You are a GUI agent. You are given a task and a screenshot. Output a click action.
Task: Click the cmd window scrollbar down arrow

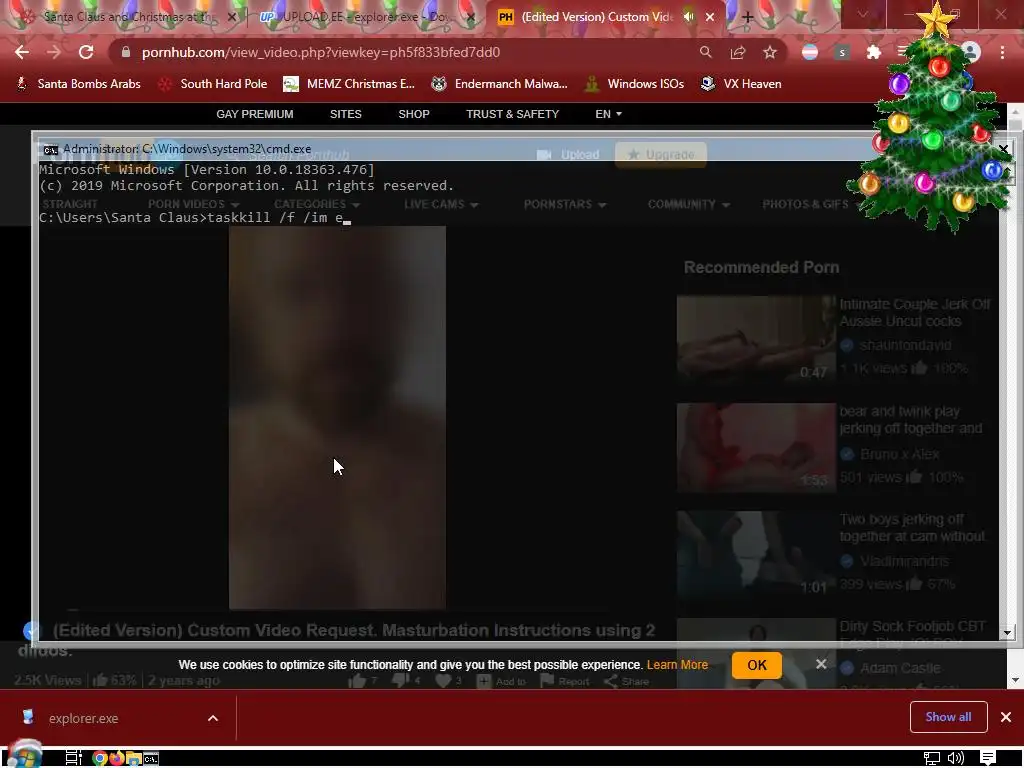click(x=1007, y=632)
